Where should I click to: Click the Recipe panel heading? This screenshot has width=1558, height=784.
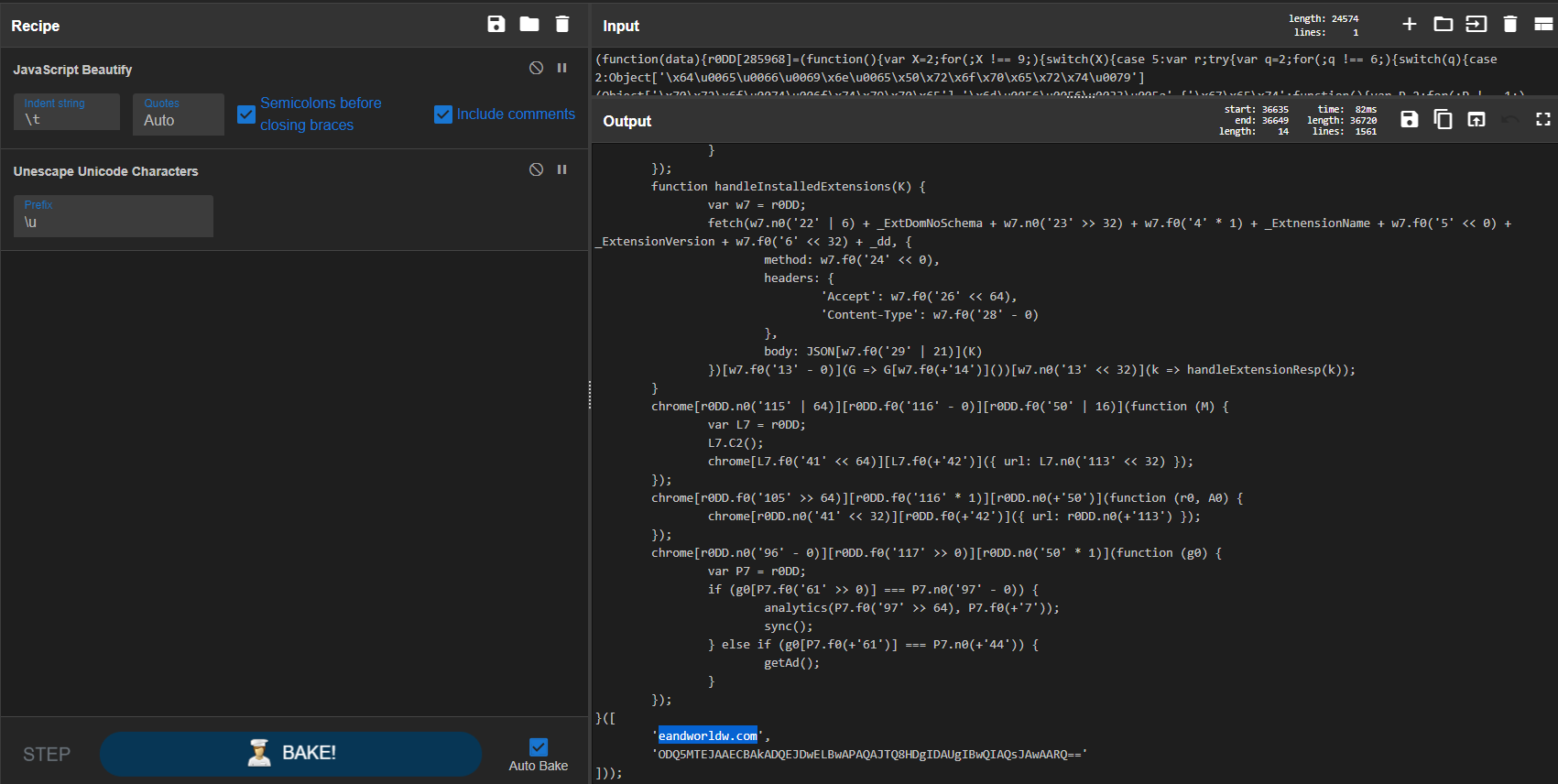[x=36, y=26]
